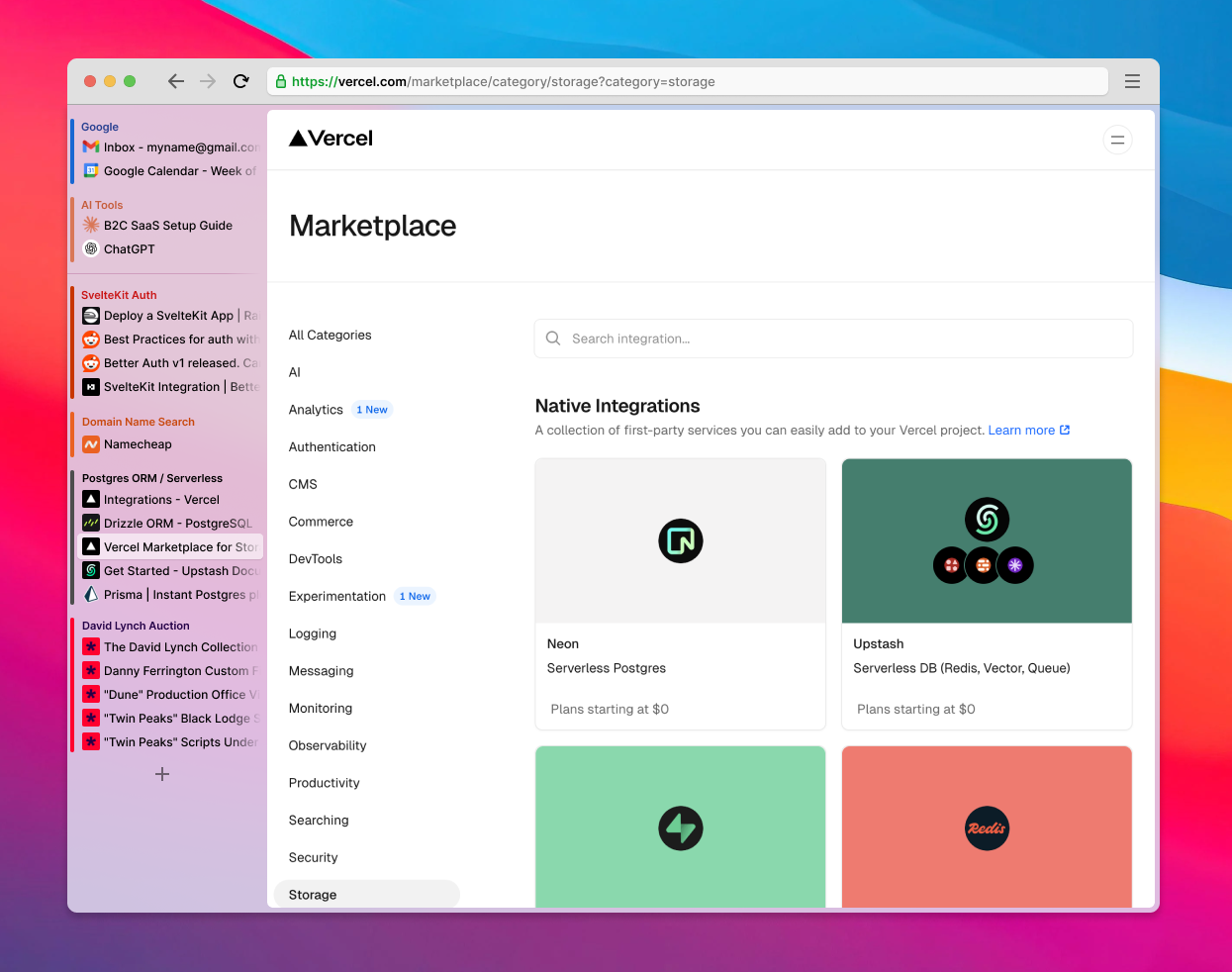This screenshot has height=972, width=1232.
Task: Open the browser hamburger menu
Action: click(x=1132, y=81)
